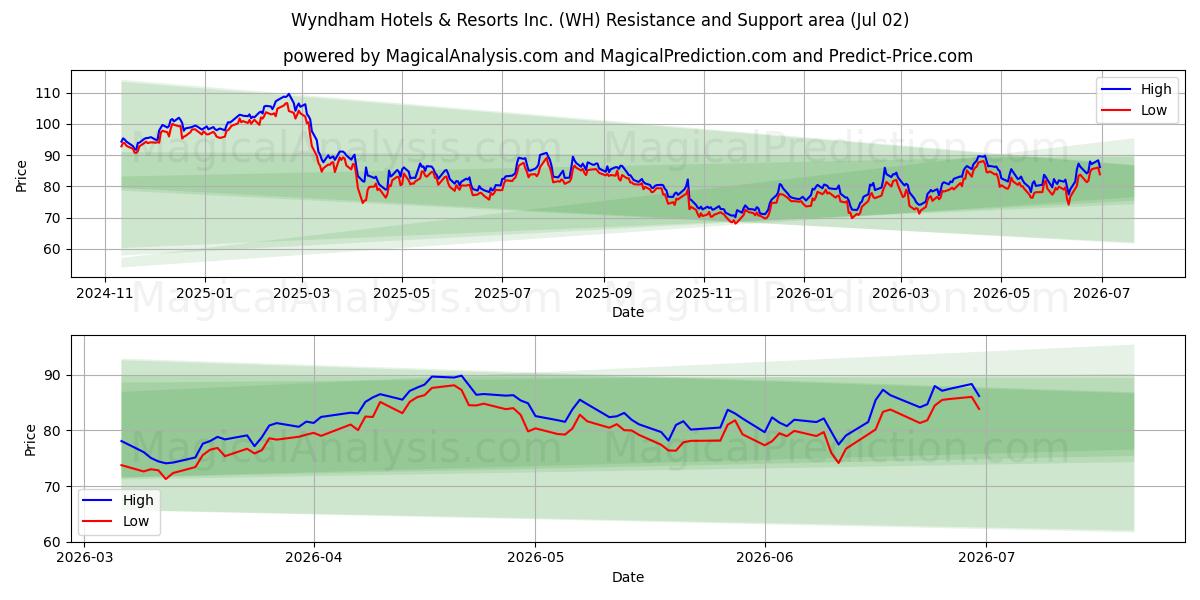Viewport: 1200px width, 600px height.
Task: Click the 'powered by MagicalAnalysis.com' subtitle
Action: (x=627, y=56)
